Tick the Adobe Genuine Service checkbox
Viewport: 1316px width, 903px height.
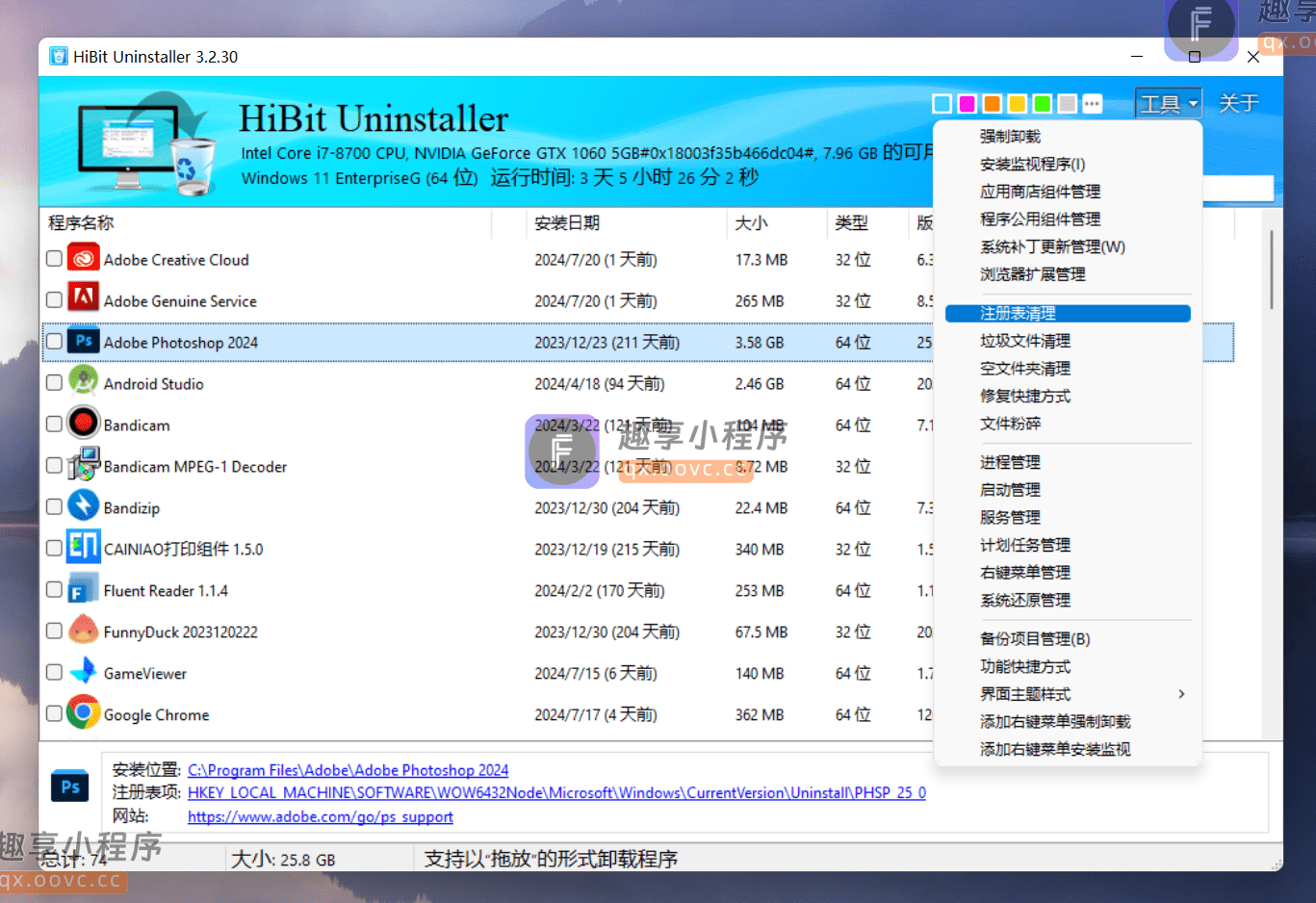54,300
